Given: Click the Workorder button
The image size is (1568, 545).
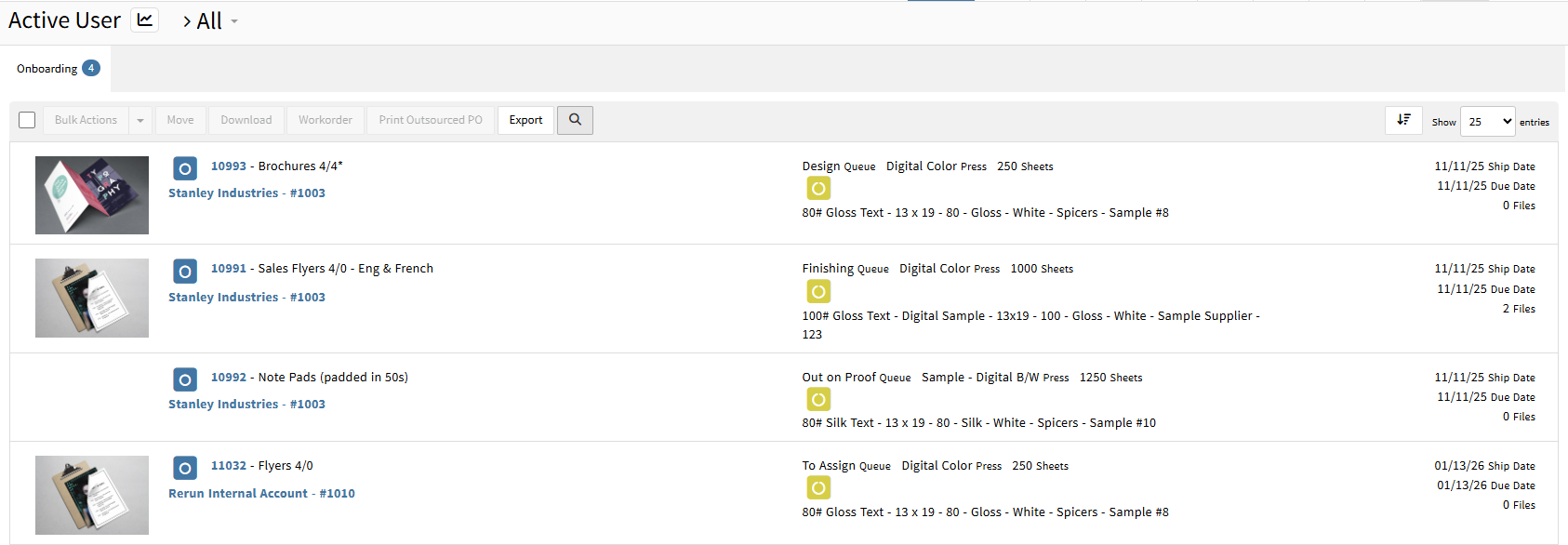Looking at the screenshot, I should pyautogui.click(x=326, y=120).
